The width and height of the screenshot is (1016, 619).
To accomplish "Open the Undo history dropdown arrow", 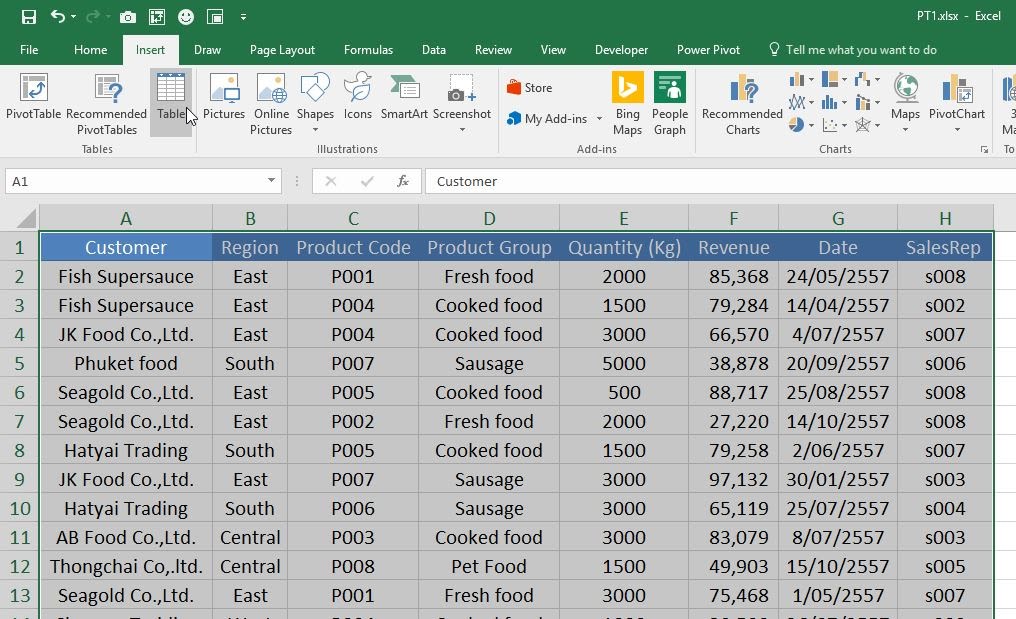I will pos(73,17).
